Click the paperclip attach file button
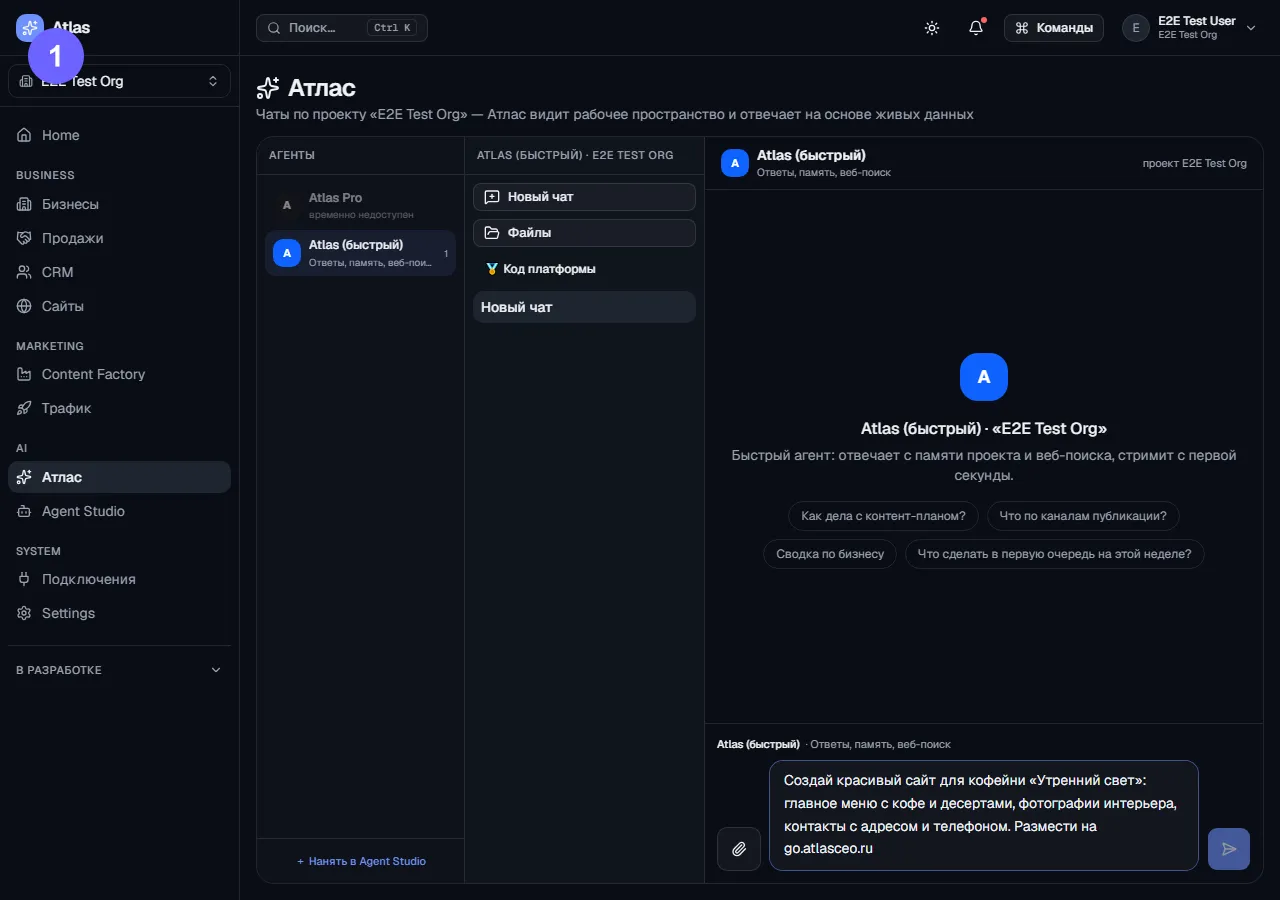The image size is (1280, 900). tap(739, 849)
